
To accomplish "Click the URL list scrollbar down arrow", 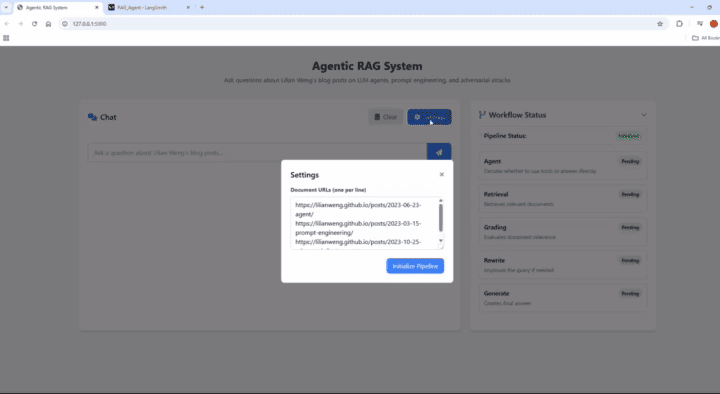I will click(x=441, y=241).
